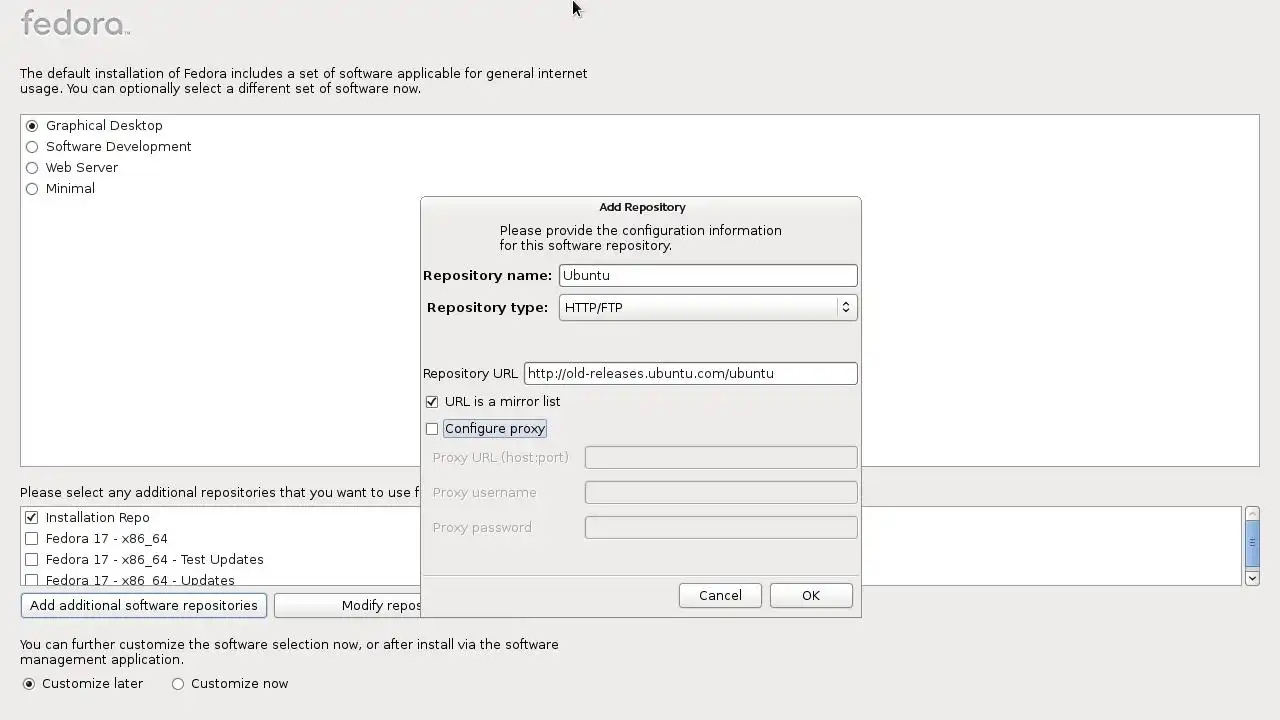
Task: Click the Repository URL label
Action: (x=470, y=373)
